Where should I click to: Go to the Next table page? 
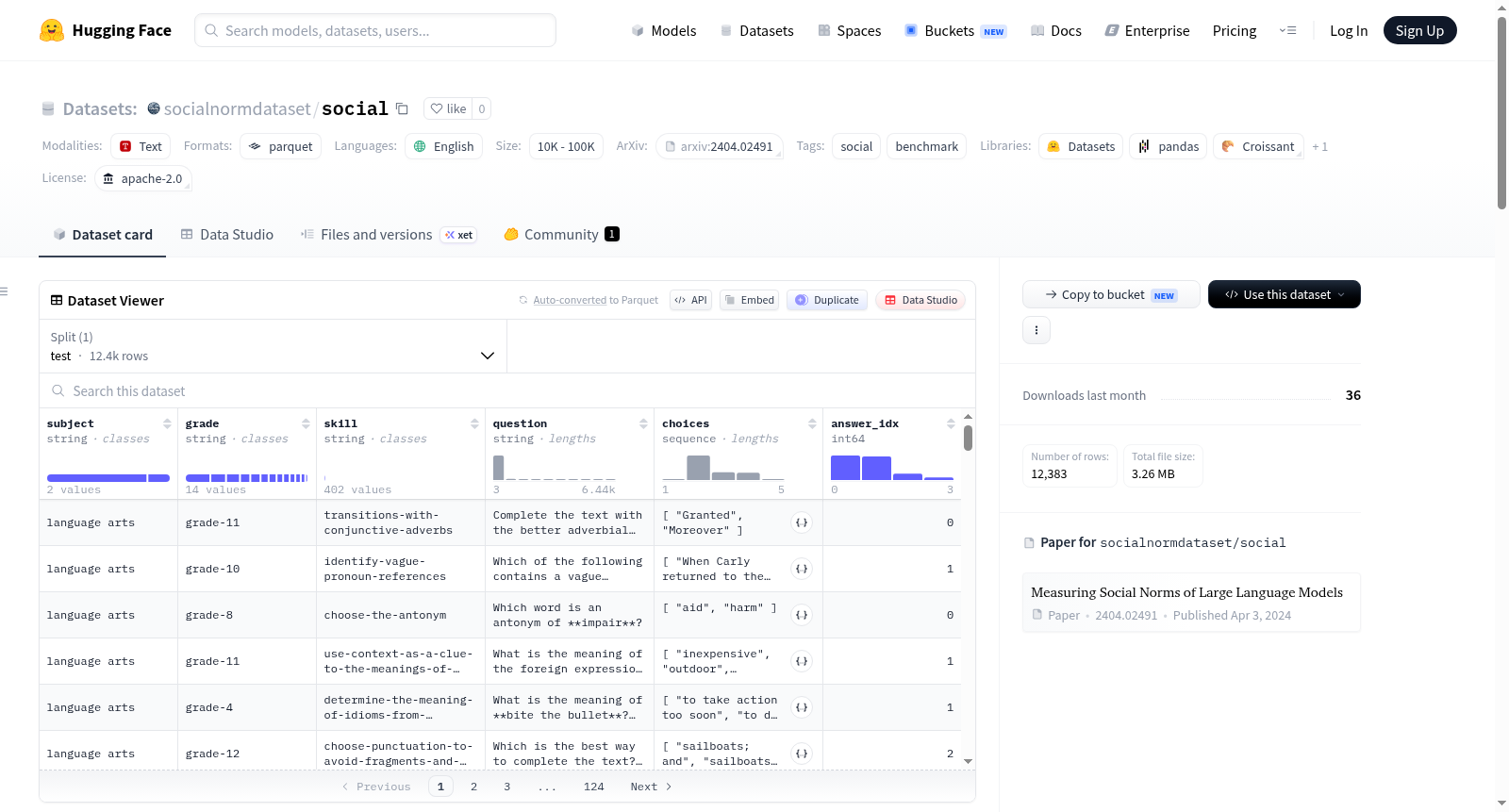point(651,787)
